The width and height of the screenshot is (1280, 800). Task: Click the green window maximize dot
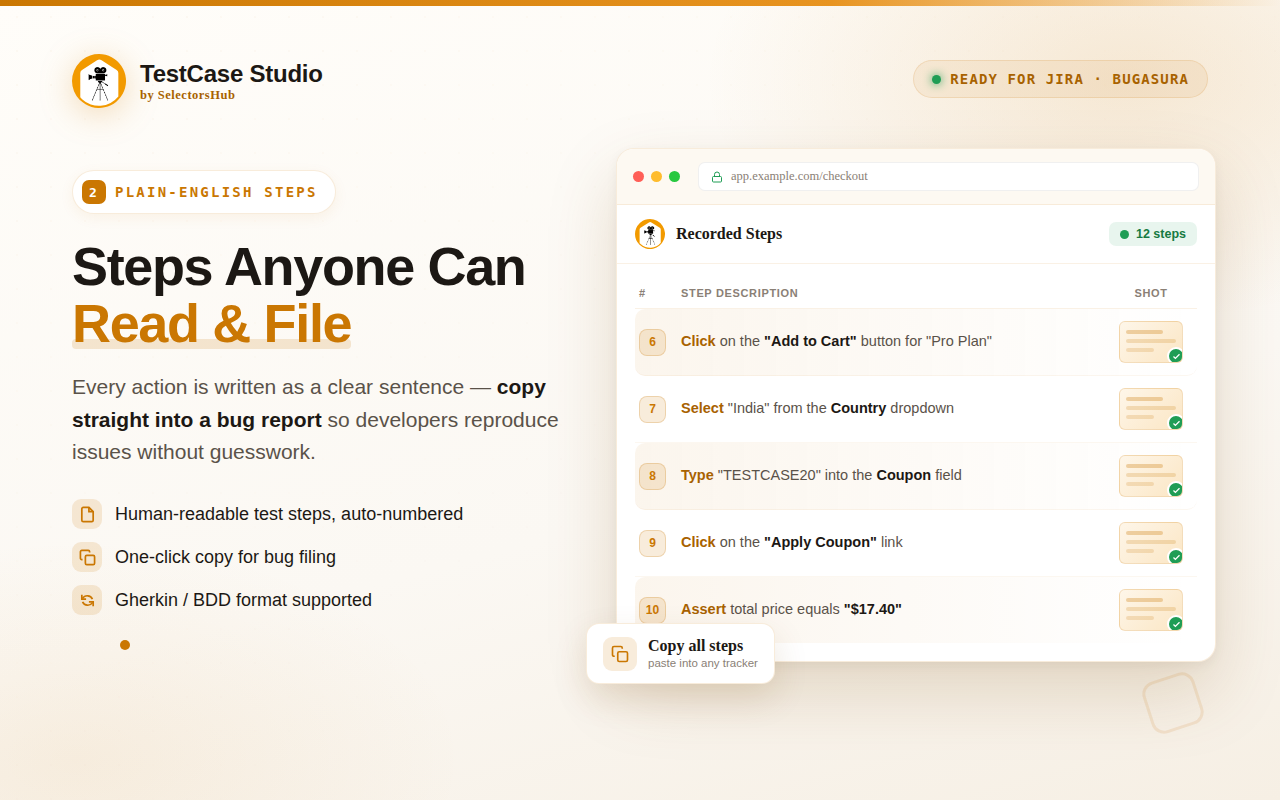coord(674,177)
